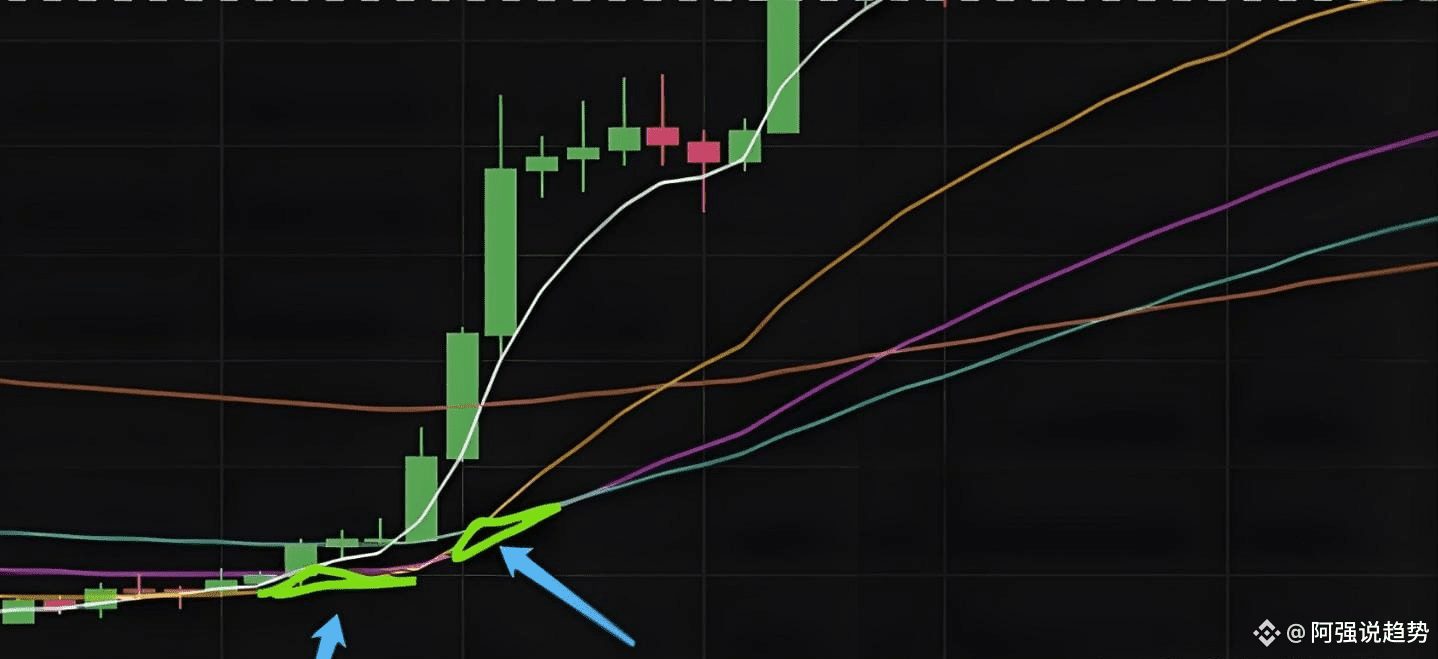Image resolution: width=1438 pixels, height=659 pixels.
Task: Select the long blue arrow pointing up-left
Action: pos(565,595)
